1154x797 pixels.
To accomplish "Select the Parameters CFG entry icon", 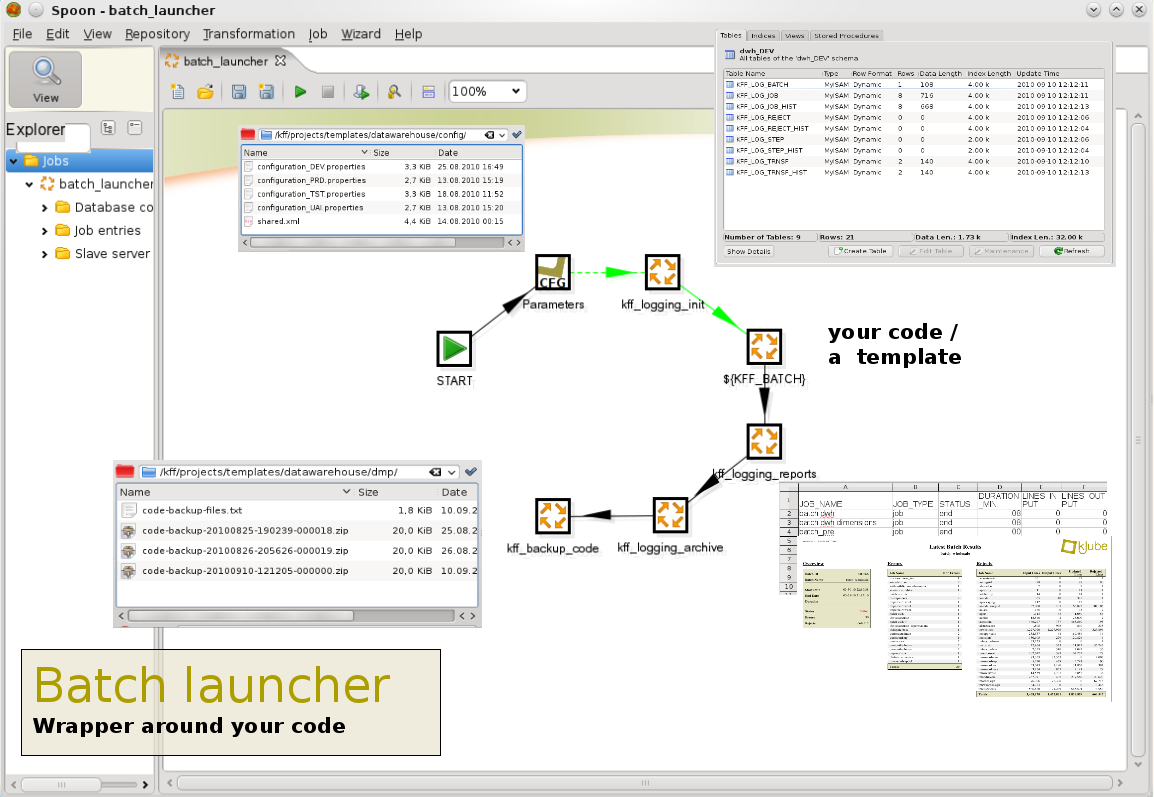I will click(x=553, y=272).
